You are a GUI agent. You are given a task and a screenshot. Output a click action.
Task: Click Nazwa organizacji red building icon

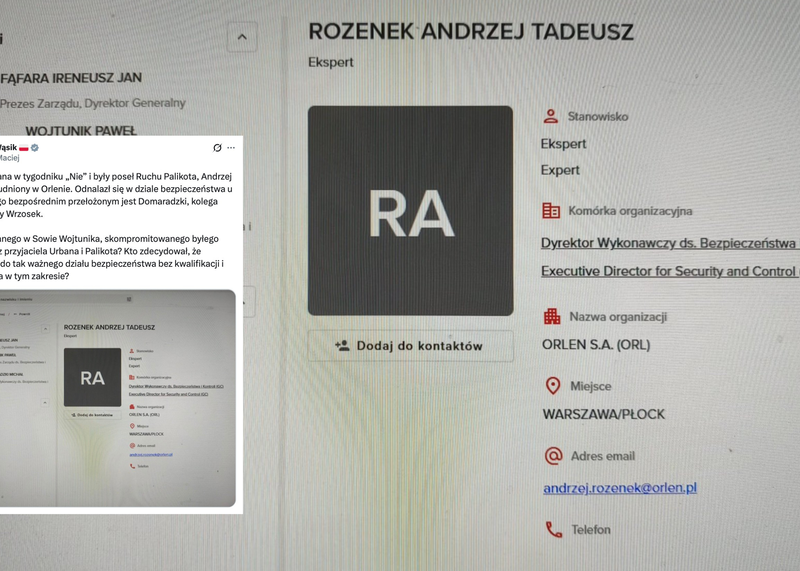(552, 316)
